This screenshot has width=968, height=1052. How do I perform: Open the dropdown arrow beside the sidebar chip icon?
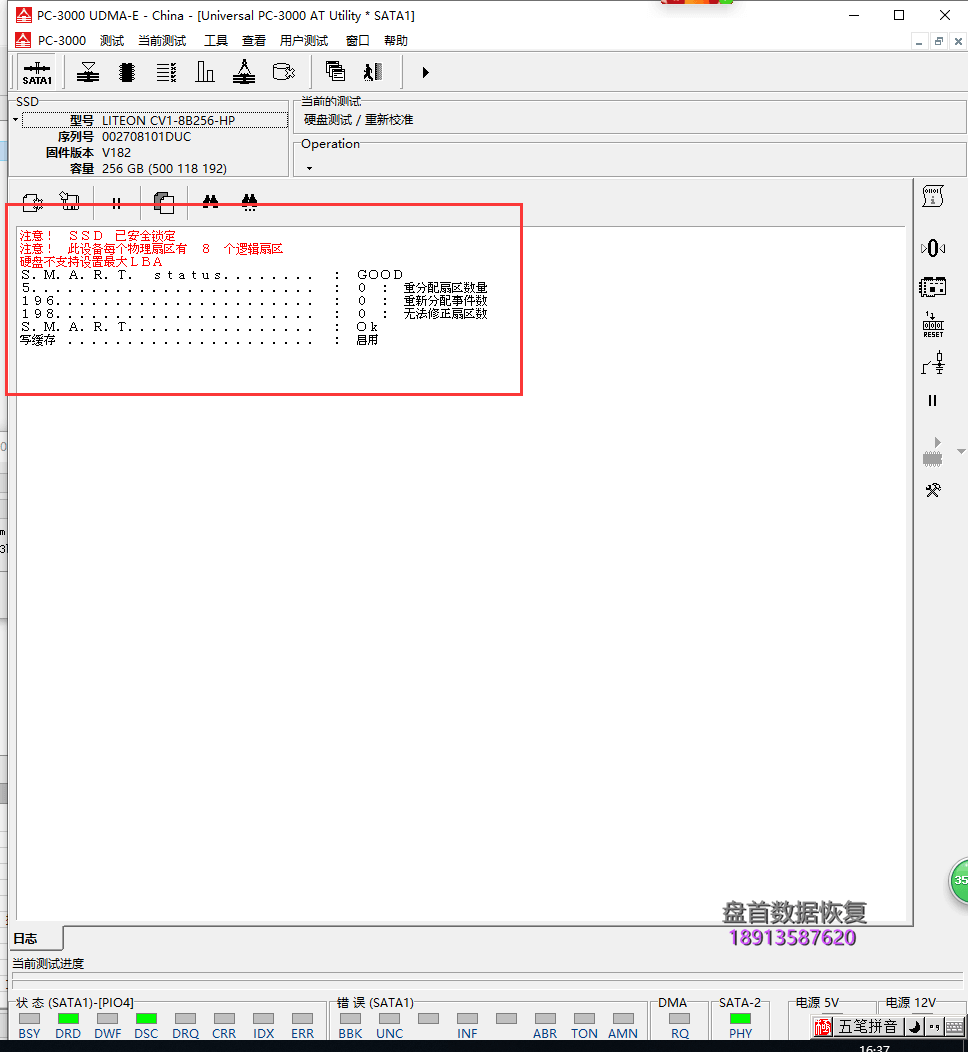961,452
